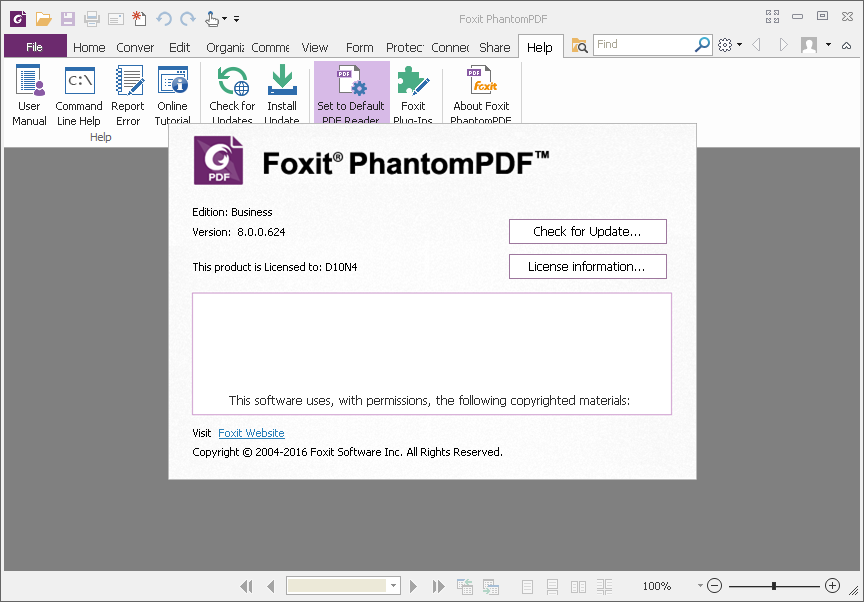The width and height of the screenshot is (864, 602).
Task: Click the License information... button
Action: [x=587, y=267]
